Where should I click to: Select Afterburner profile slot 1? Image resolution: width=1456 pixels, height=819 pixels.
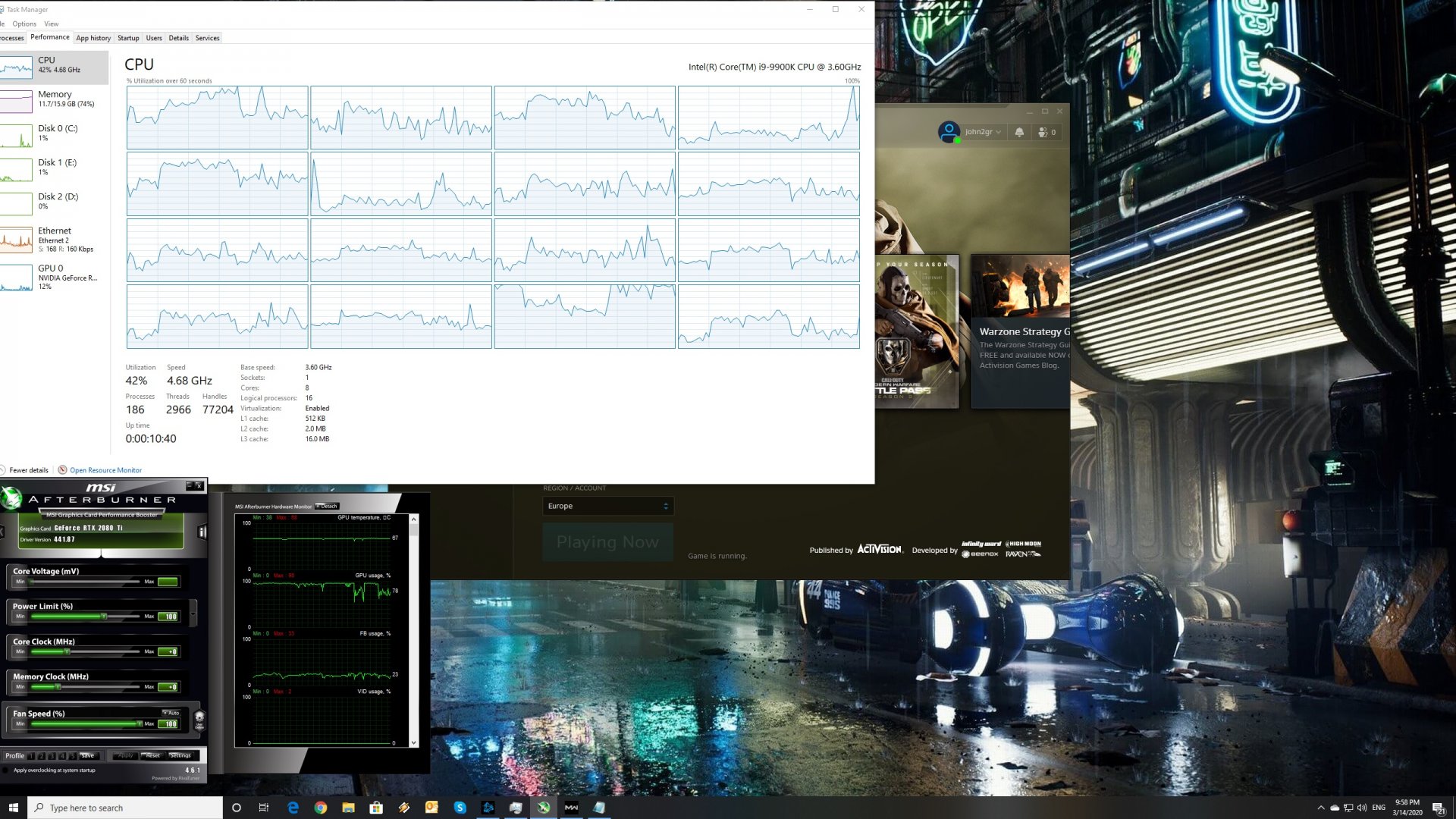tap(32, 756)
